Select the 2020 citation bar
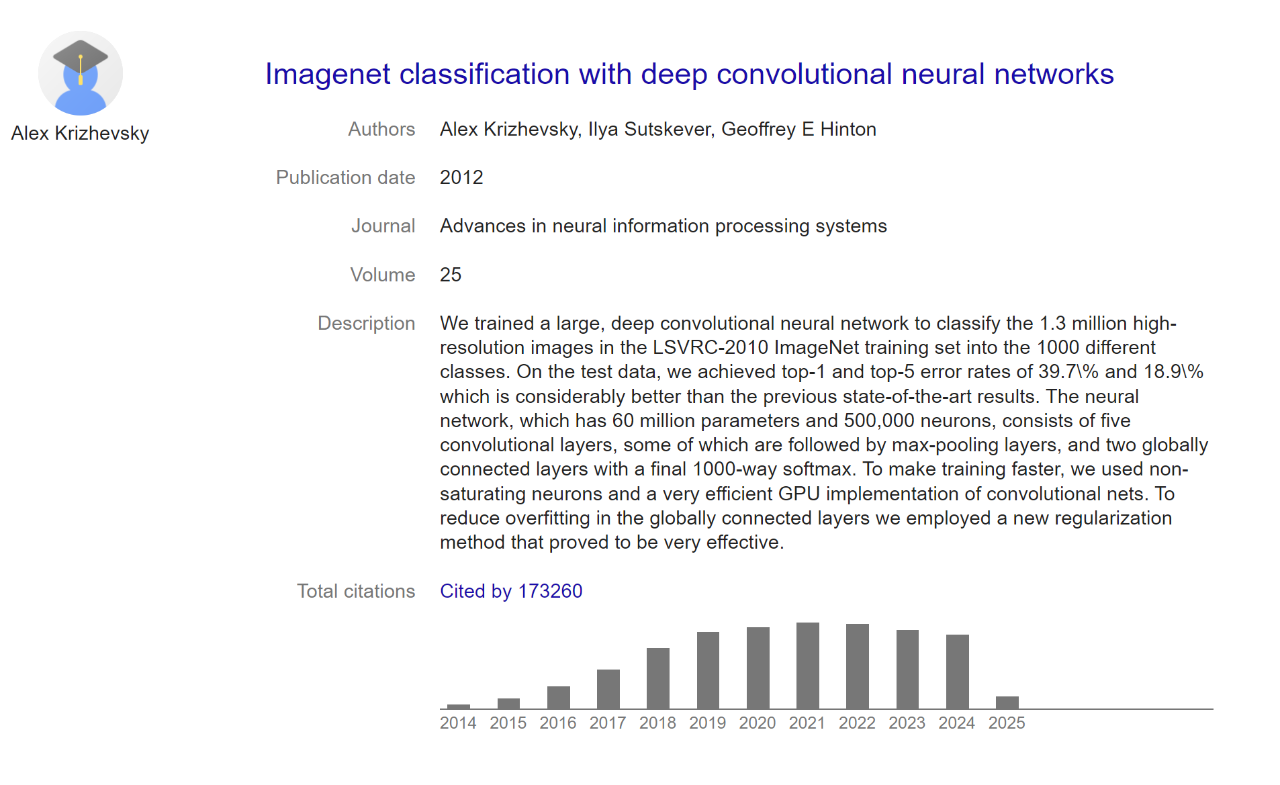This screenshot has height=785, width=1280. click(x=758, y=668)
